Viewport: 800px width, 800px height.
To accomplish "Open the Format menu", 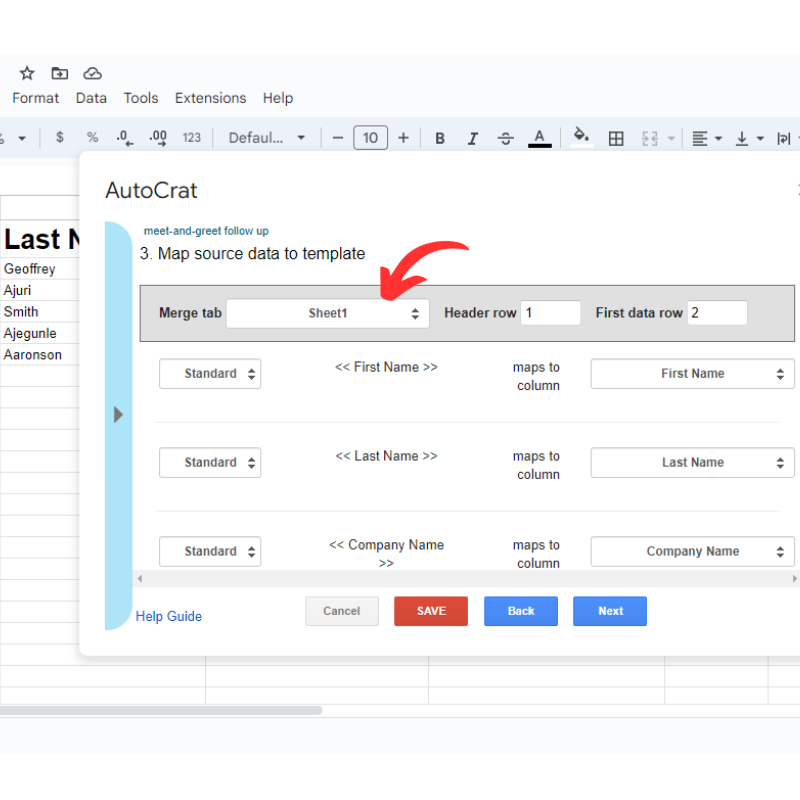I will pos(36,98).
